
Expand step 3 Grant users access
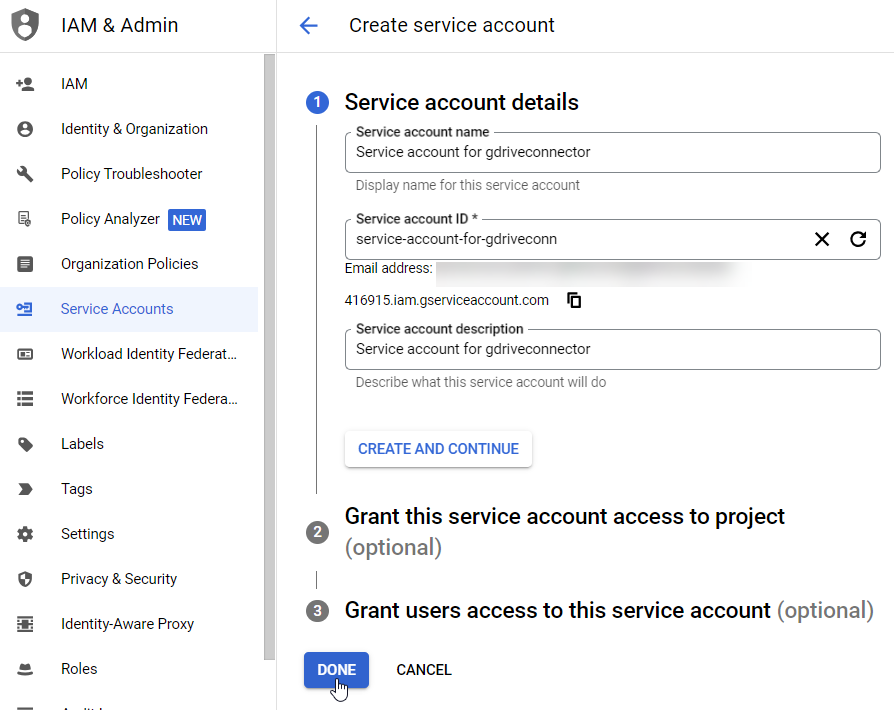[609, 610]
